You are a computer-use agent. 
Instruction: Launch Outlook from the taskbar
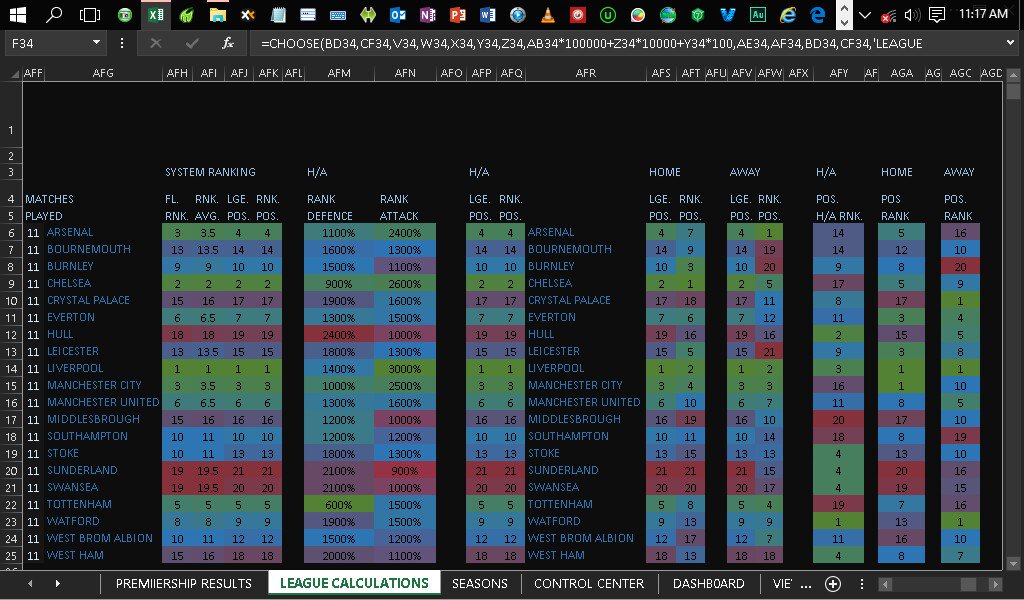[398, 14]
